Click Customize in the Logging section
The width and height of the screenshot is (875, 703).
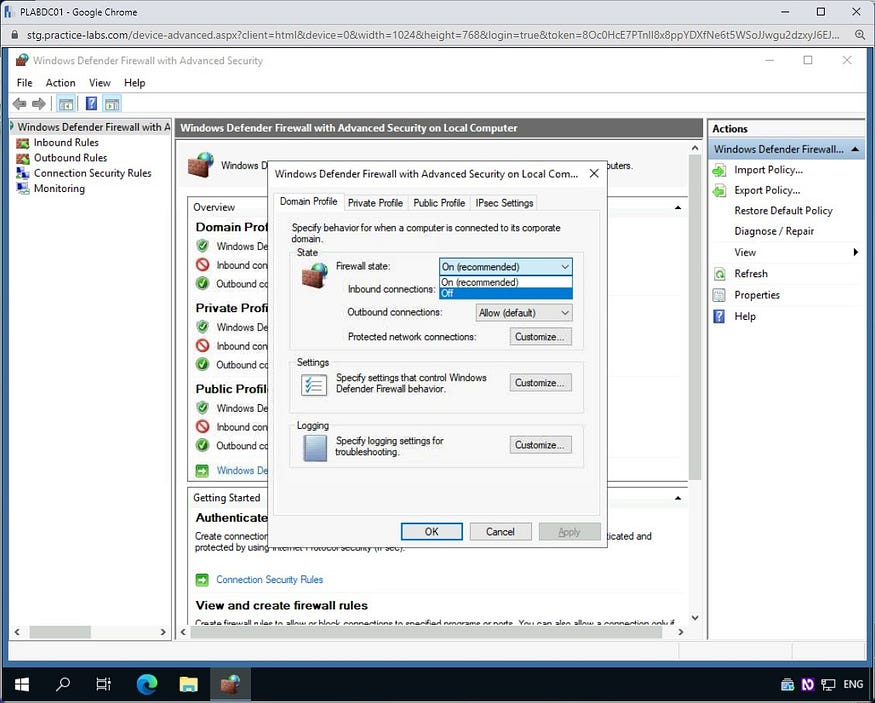click(540, 445)
